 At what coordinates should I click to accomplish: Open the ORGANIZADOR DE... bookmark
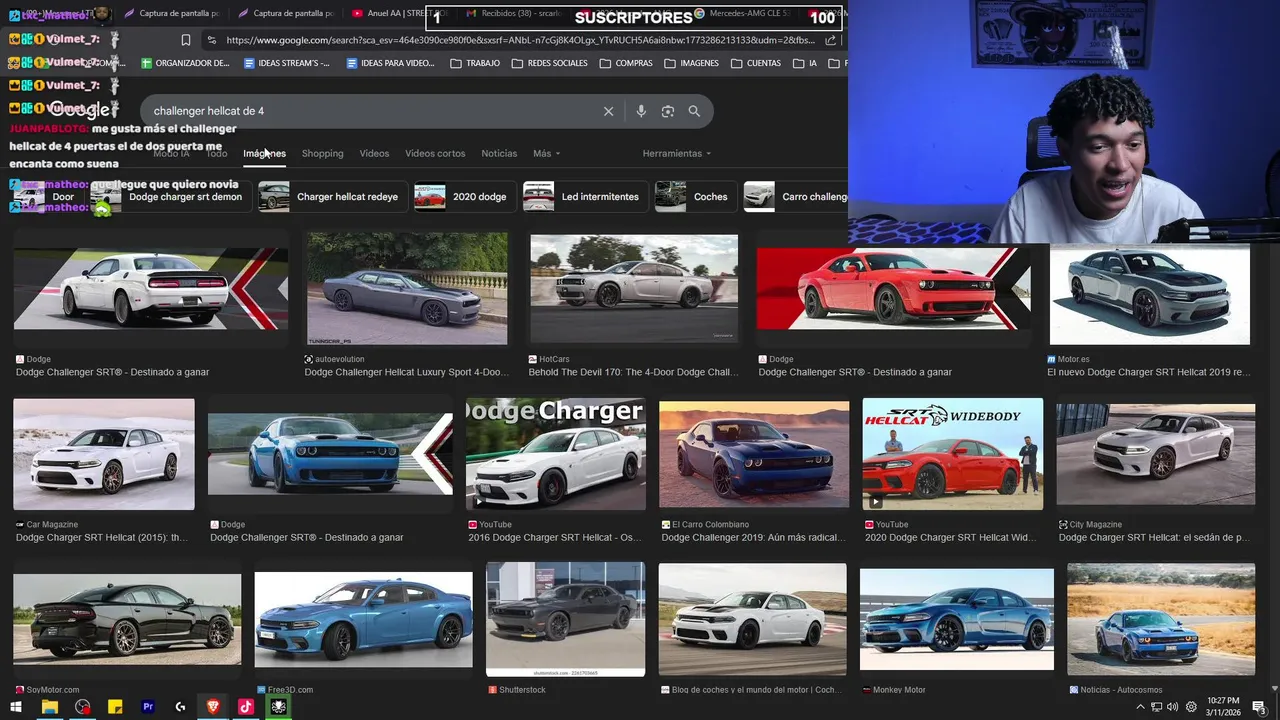[185, 63]
